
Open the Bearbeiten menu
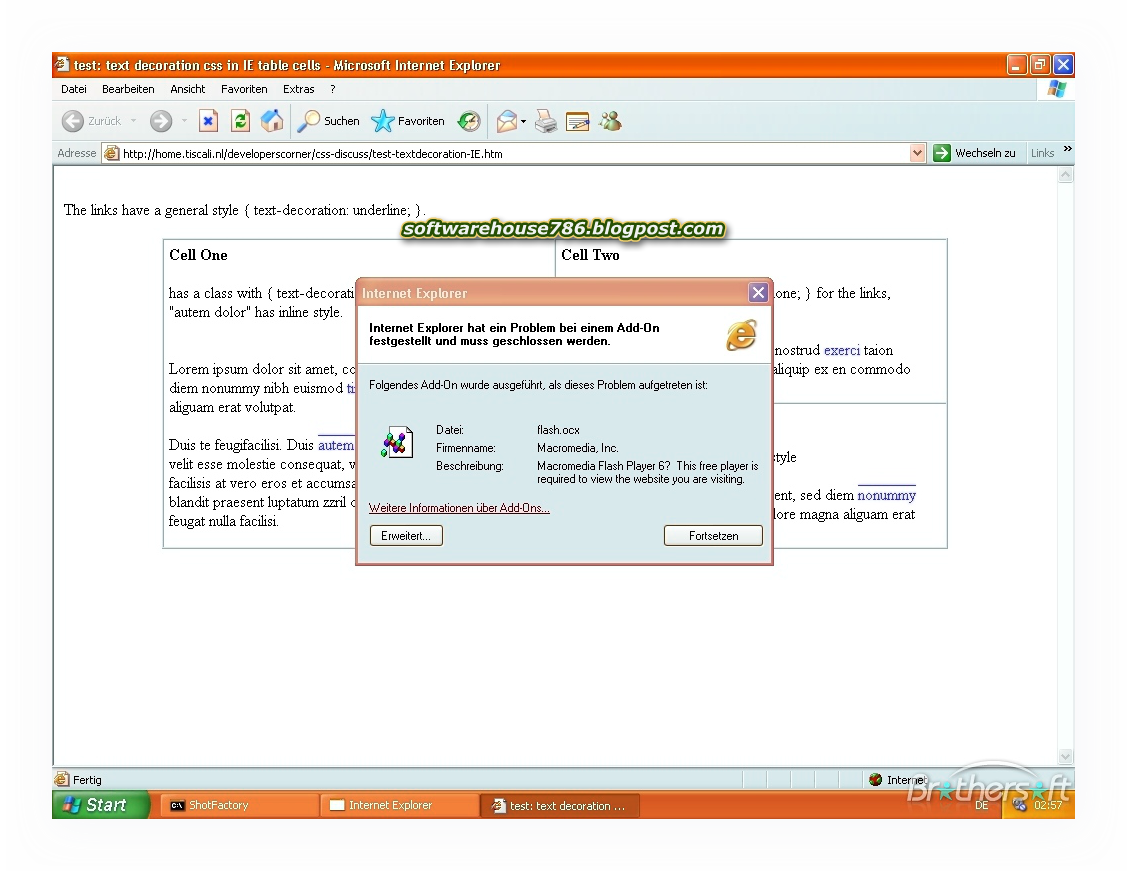pos(128,89)
